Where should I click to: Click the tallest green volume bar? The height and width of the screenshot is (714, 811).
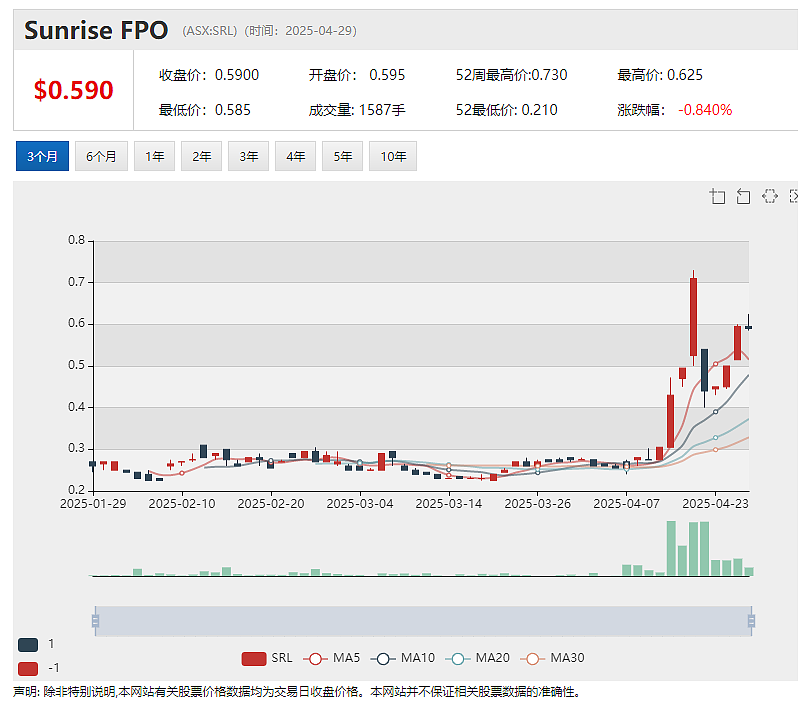(x=671, y=548)
